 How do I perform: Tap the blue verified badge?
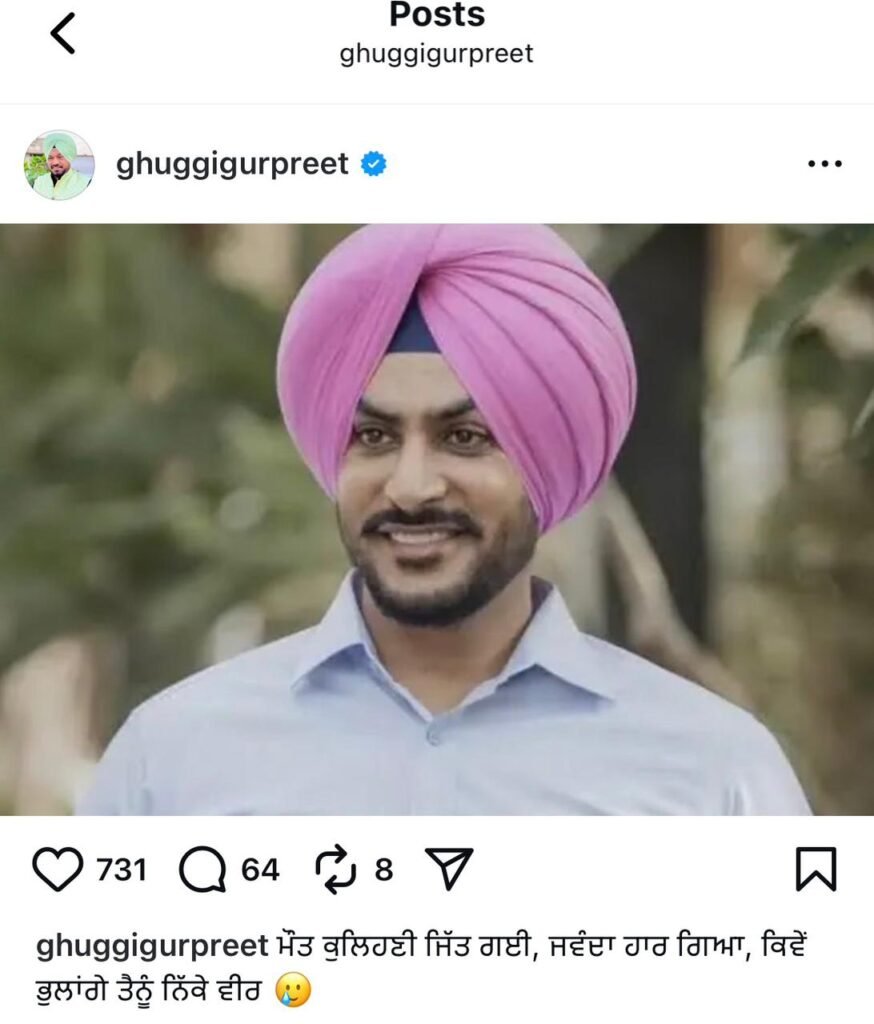click(374, 164)
